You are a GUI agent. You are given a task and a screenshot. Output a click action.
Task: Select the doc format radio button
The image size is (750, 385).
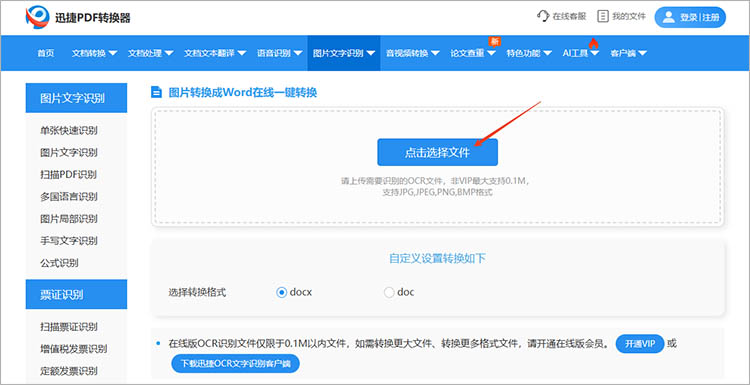pos(389,292)
